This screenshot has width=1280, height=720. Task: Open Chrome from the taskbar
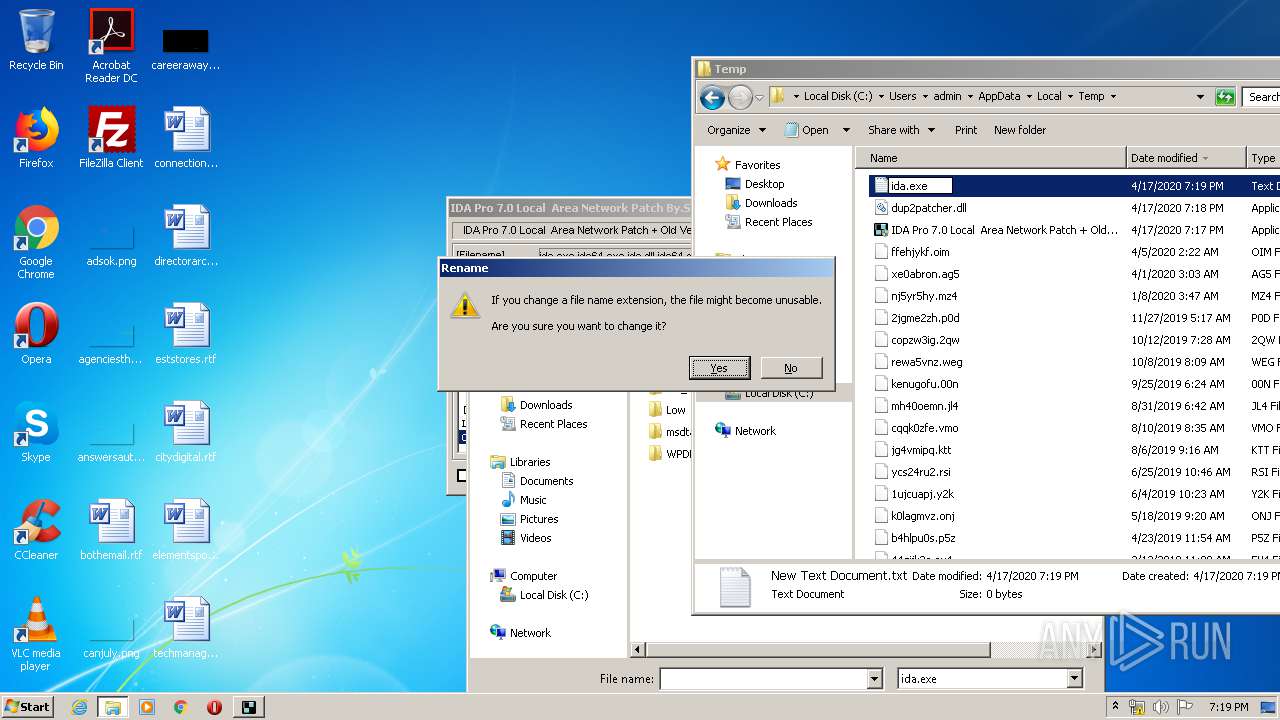click(180, 707)
